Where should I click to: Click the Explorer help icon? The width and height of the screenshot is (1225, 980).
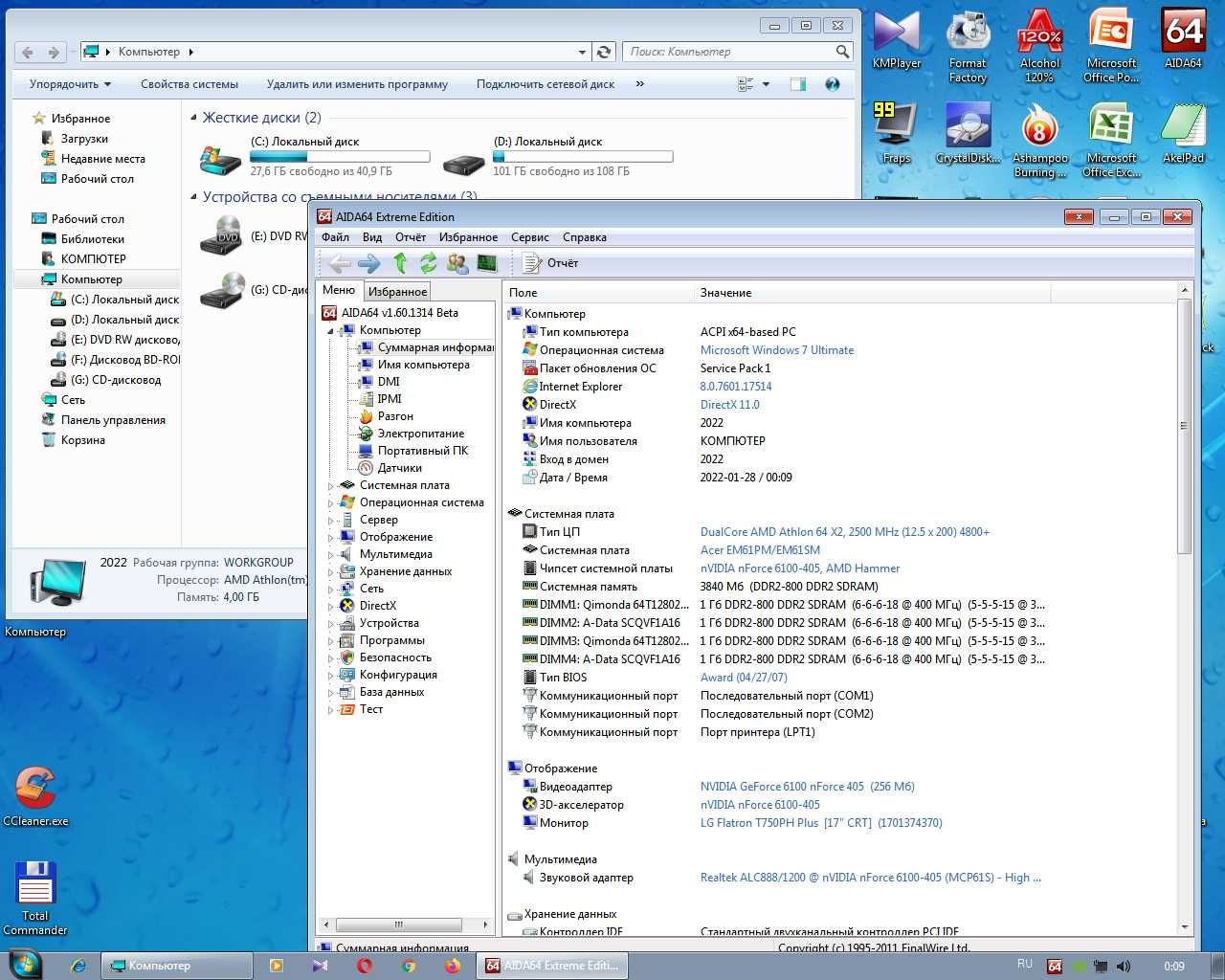click(833, 84)
